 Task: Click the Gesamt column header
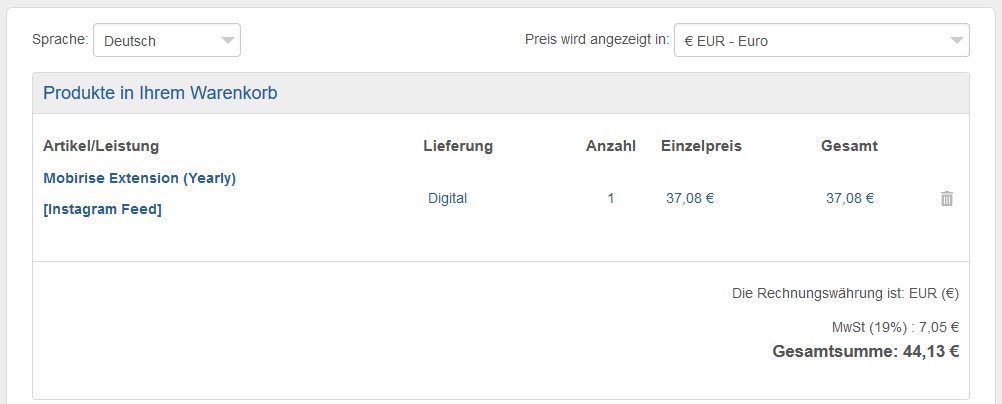pyautogui.click(x=849, y=146)
